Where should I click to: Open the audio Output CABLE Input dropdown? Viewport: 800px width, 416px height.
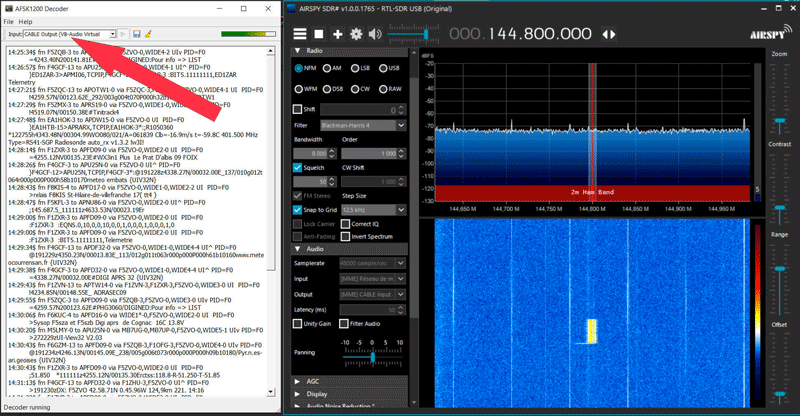coord(372,295)
